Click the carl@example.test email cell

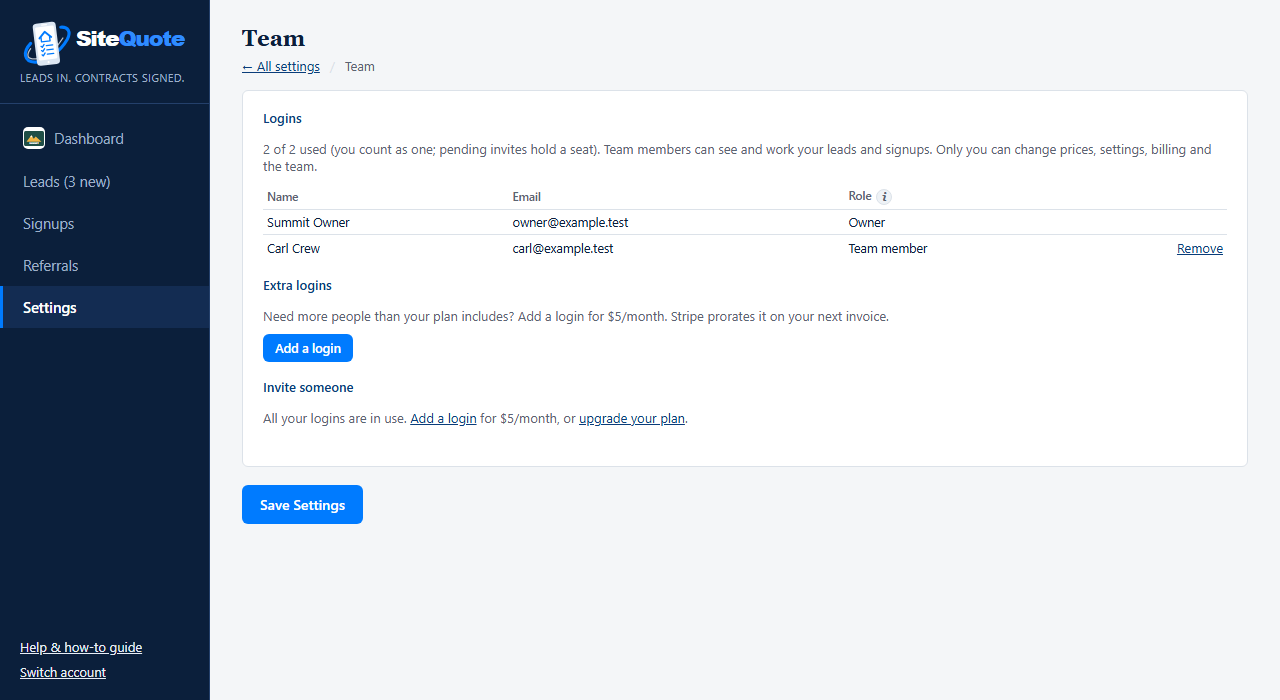pyautogui.click(x=563, y=249)
